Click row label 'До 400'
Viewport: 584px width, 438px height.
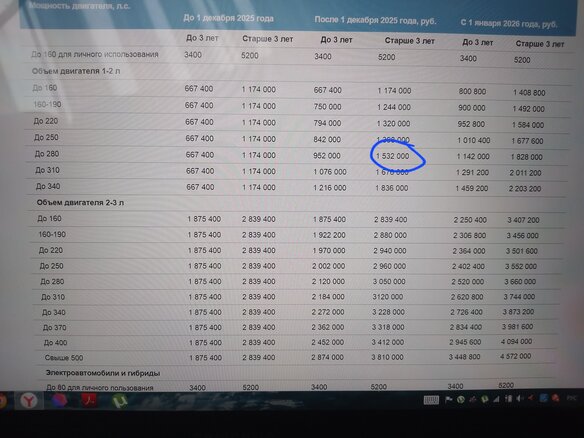[55, 342]
